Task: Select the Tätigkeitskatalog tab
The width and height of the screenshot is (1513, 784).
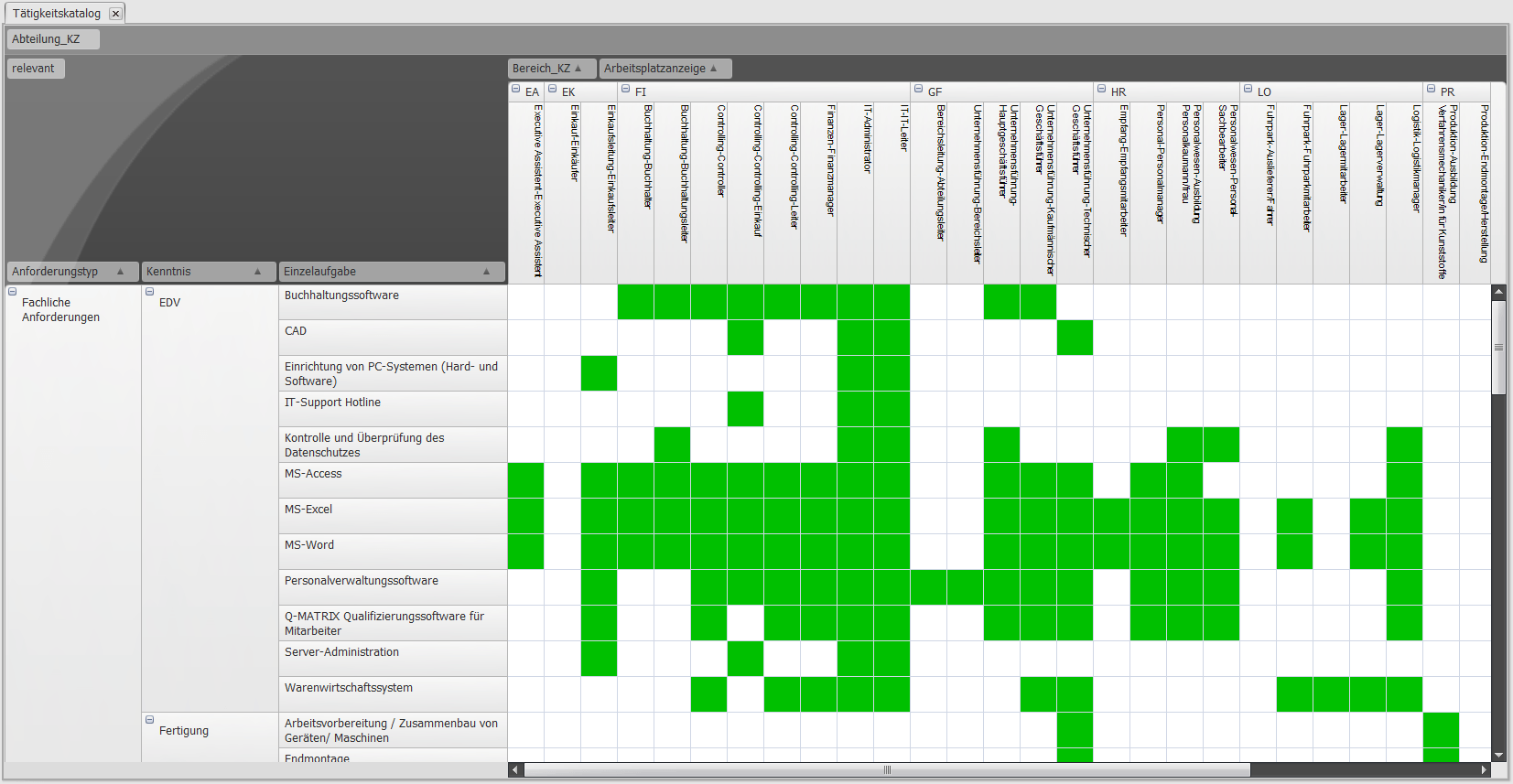Action: [56, 14]
